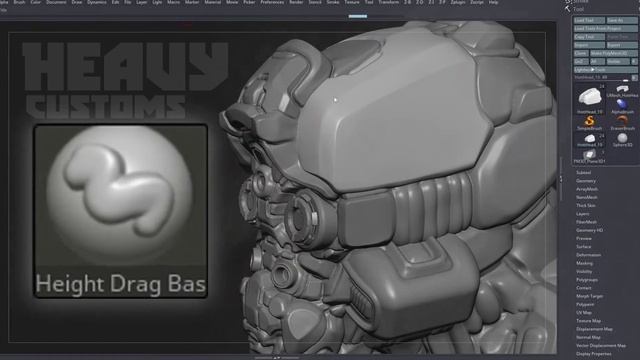This screenshot has width=640, height=360.
Task: Click the Import button
Action: coord(589,45)
